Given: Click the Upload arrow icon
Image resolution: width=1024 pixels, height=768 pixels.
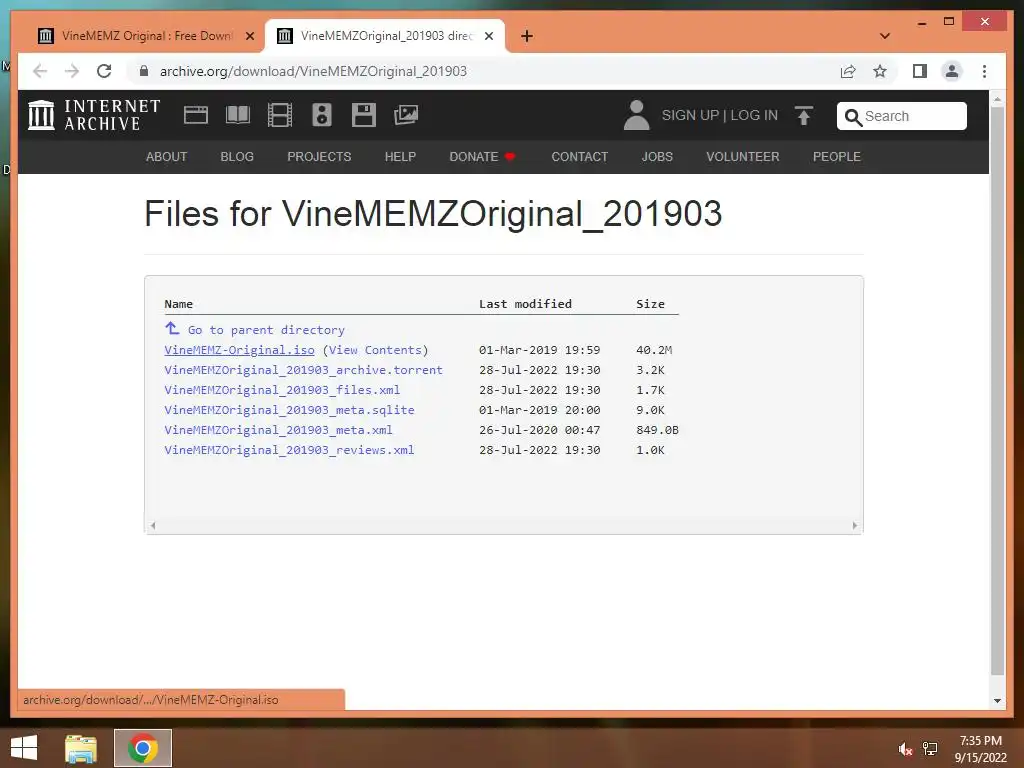Looking at the screenshot, I should click(804, 116).
